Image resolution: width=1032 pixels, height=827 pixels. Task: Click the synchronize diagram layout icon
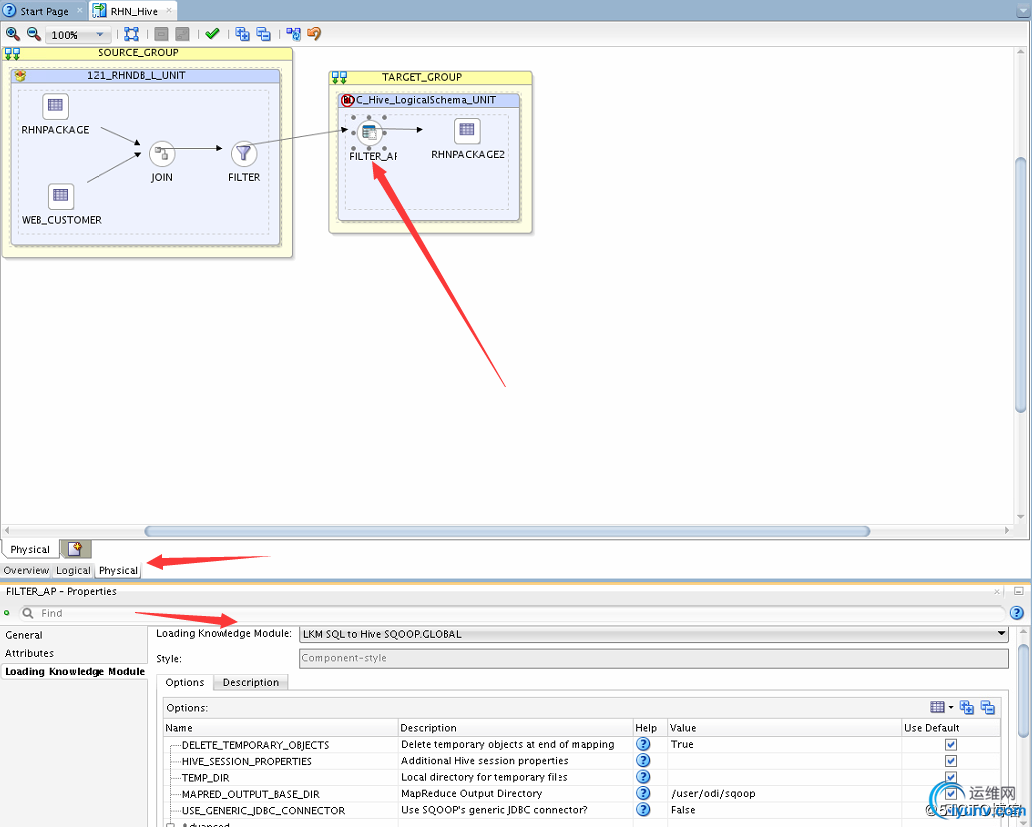click(294, 34)
